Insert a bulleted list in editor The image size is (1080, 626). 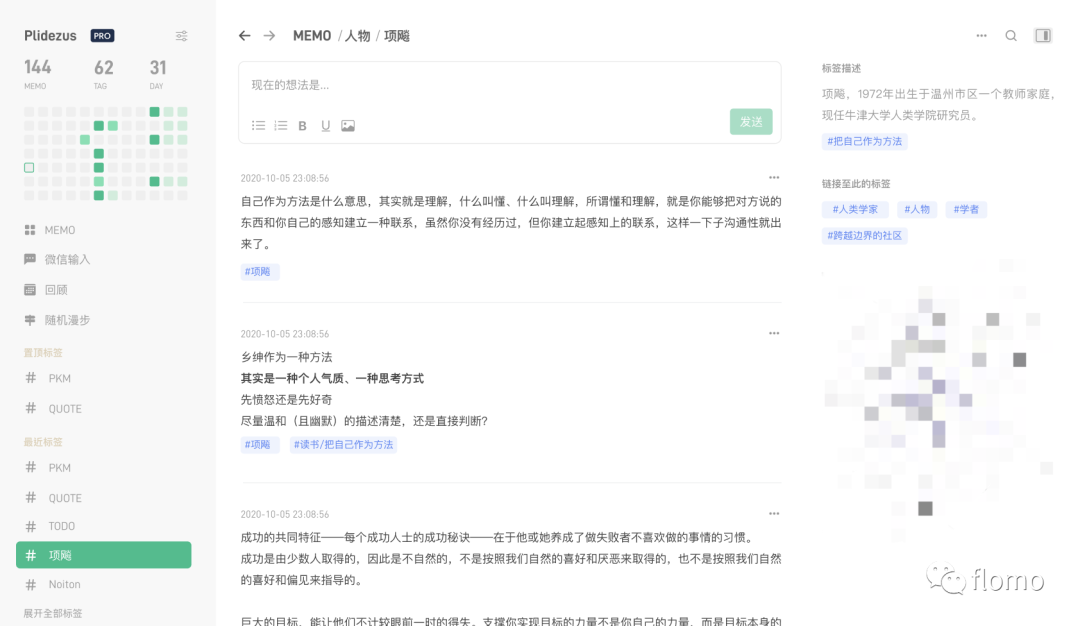click(x=258, y=125)
